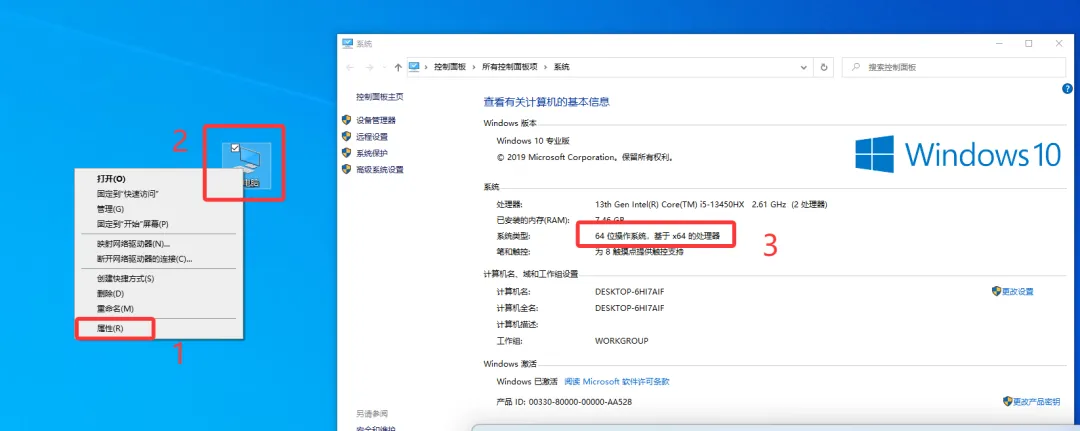
Task: Open the 远程设置 link in the sidebar
Action: tap(372, 136)
